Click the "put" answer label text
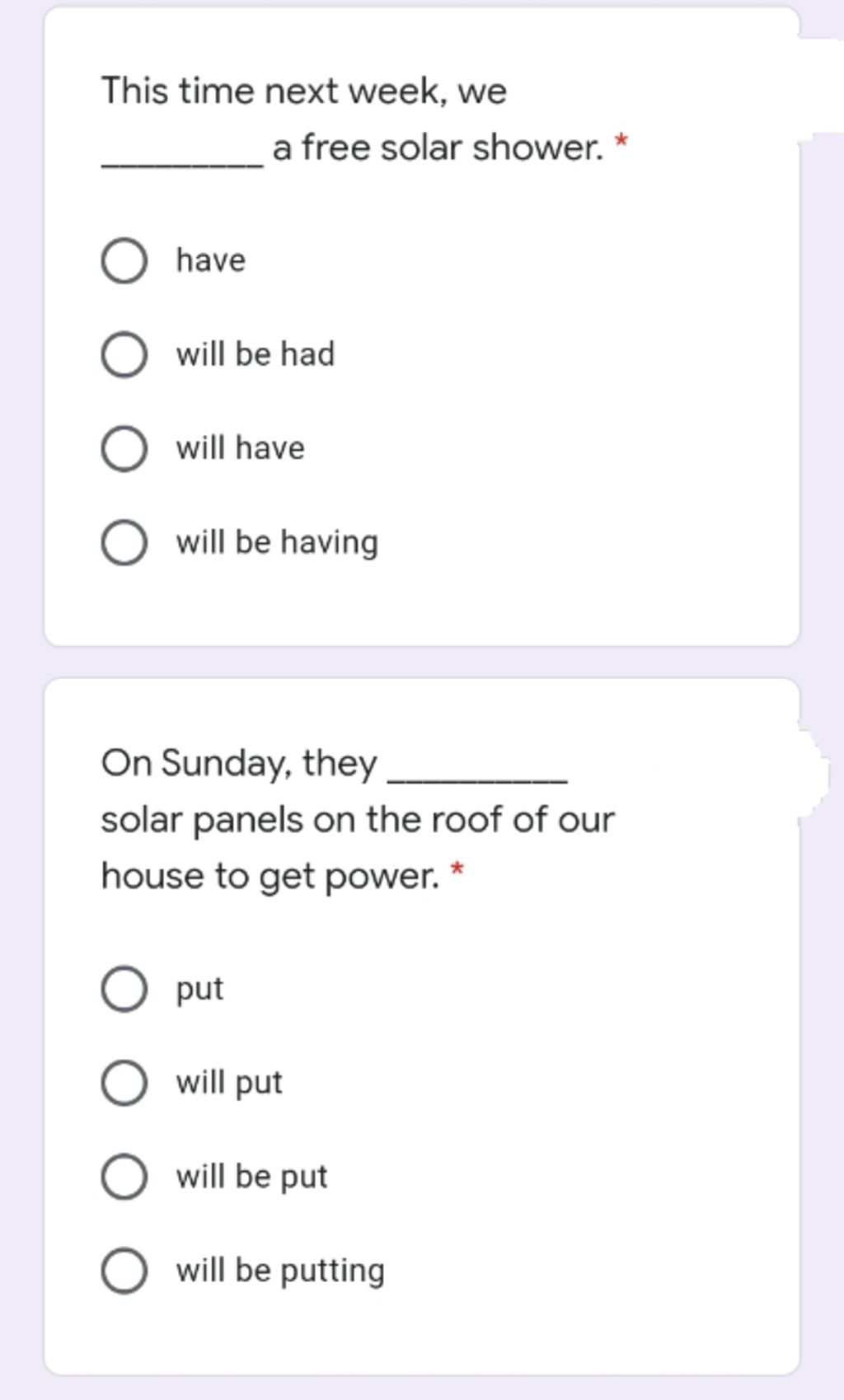Viewport: 844px width, 1400px height. click(199, 989)
